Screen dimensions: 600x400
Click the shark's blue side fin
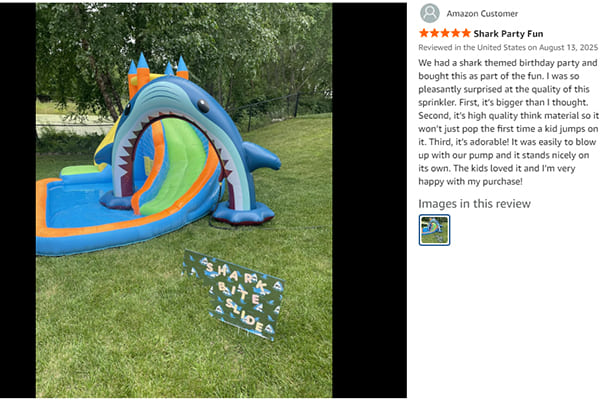(x=261, y=155)
